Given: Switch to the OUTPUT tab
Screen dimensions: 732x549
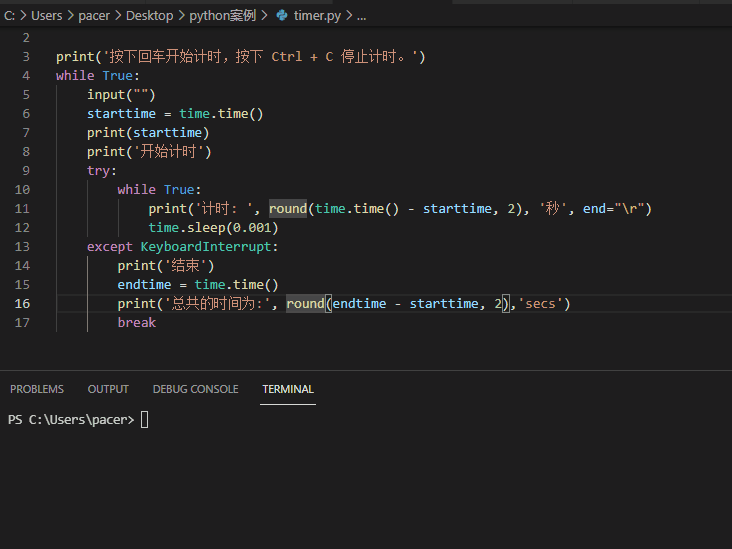Looking at the screenshot, I should pos(108,389).
